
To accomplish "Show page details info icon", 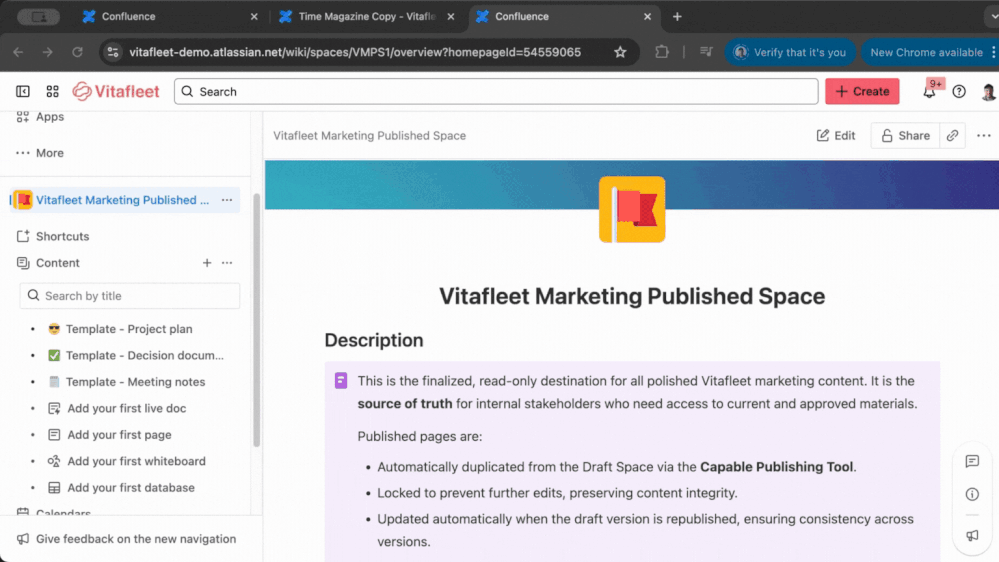I will point(972,494).
